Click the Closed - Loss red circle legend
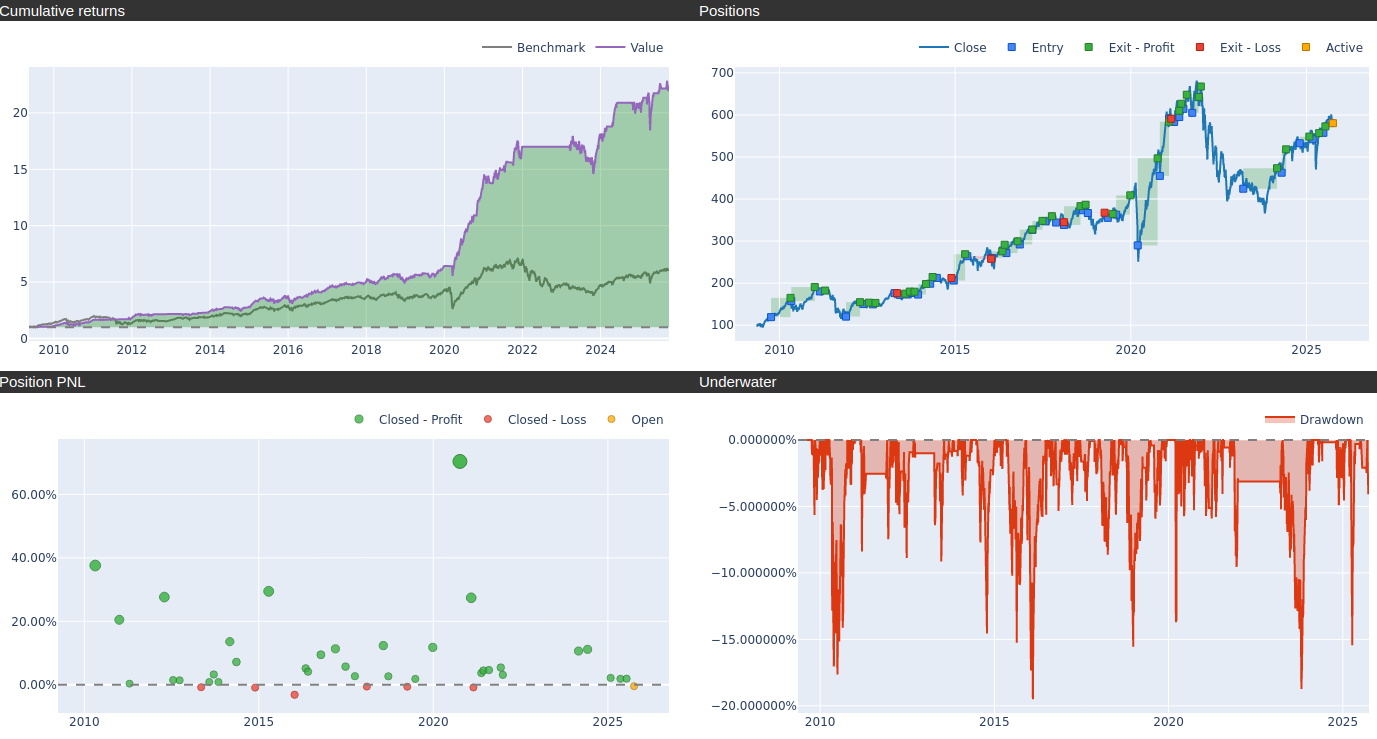 click(489, 420)
